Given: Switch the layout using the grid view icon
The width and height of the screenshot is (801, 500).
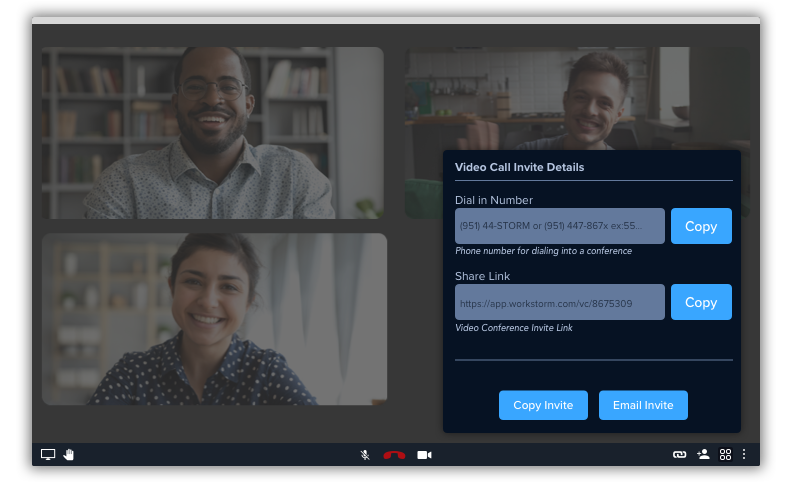Looking at the screenshot, I should coord(725,455).
